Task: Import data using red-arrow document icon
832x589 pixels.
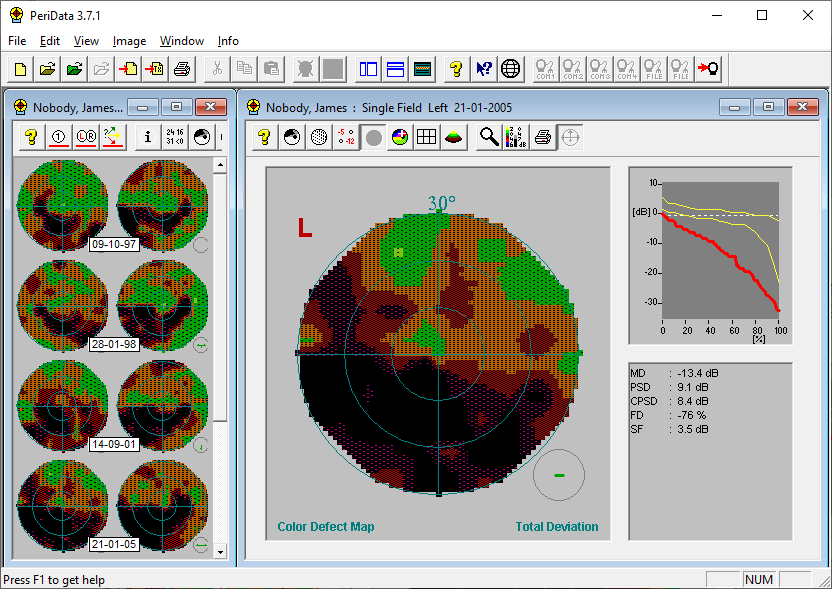Action: [x=128, y=69]
